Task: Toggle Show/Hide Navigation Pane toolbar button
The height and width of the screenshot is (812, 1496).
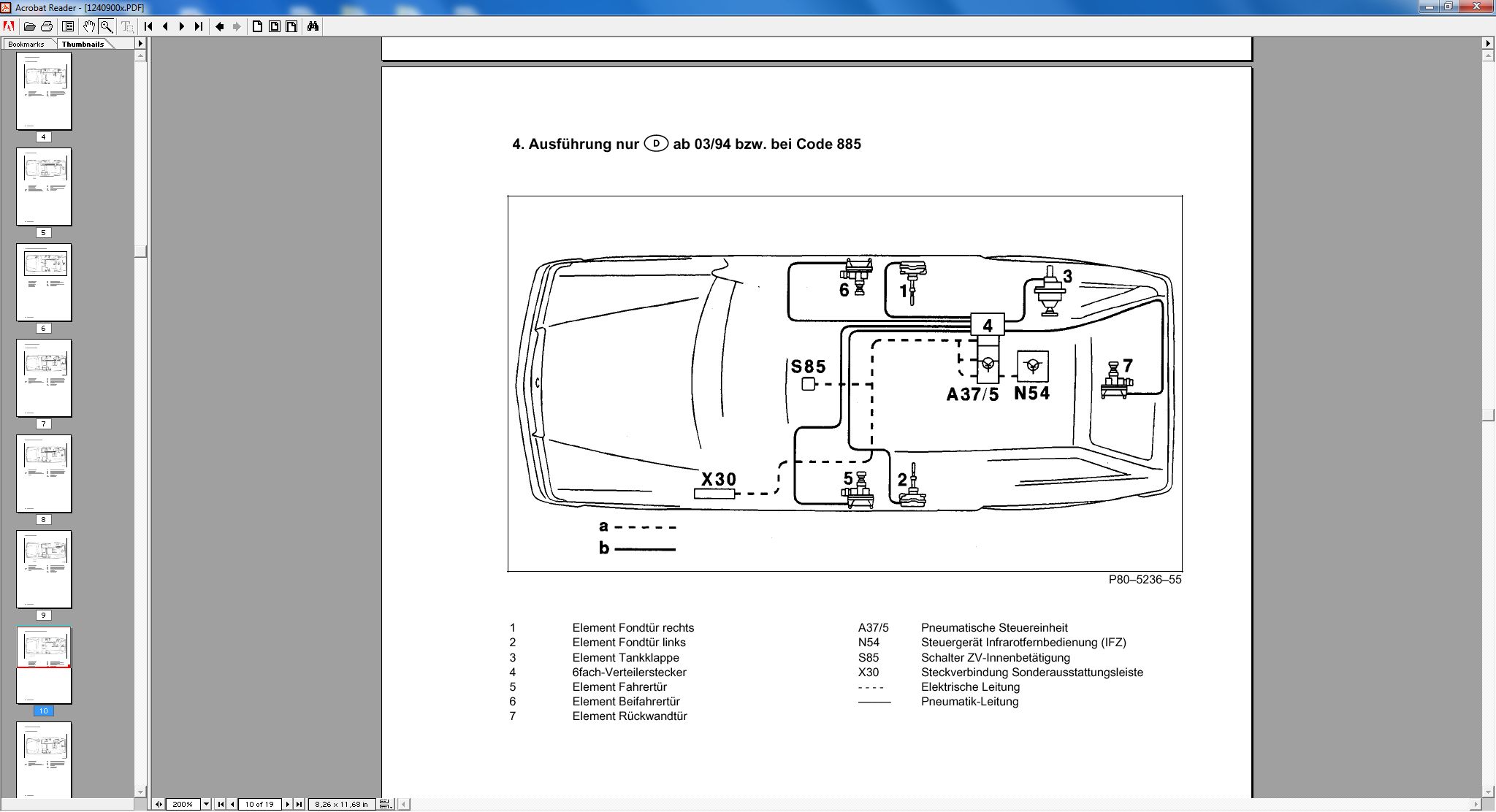Action: click(x=68, y=26)
